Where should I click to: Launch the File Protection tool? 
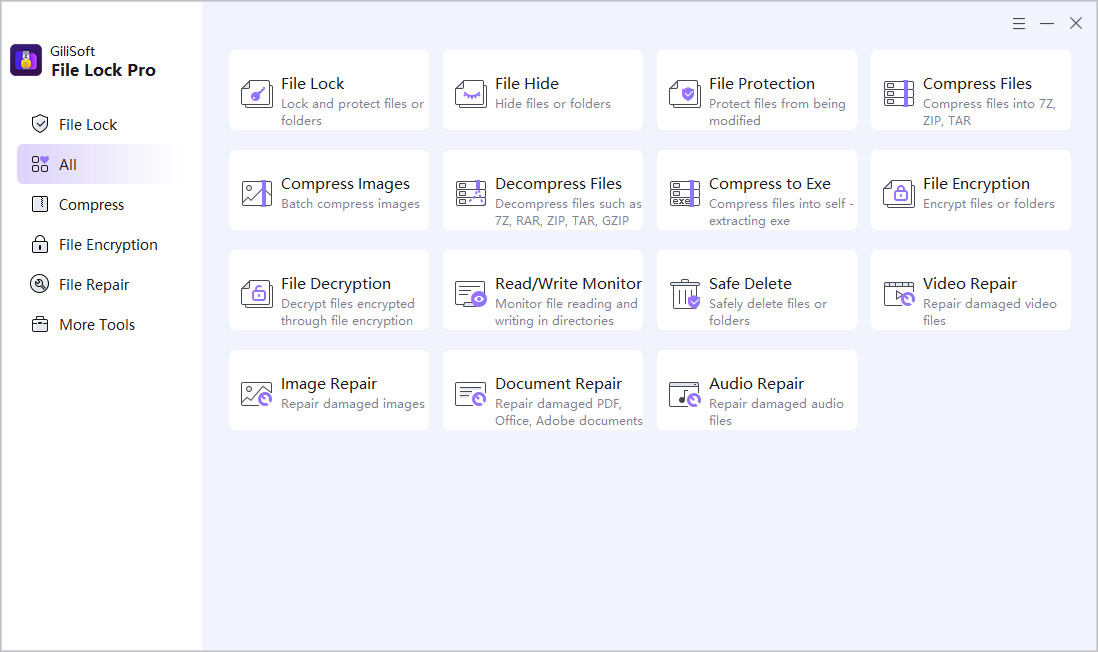point(756,90)
